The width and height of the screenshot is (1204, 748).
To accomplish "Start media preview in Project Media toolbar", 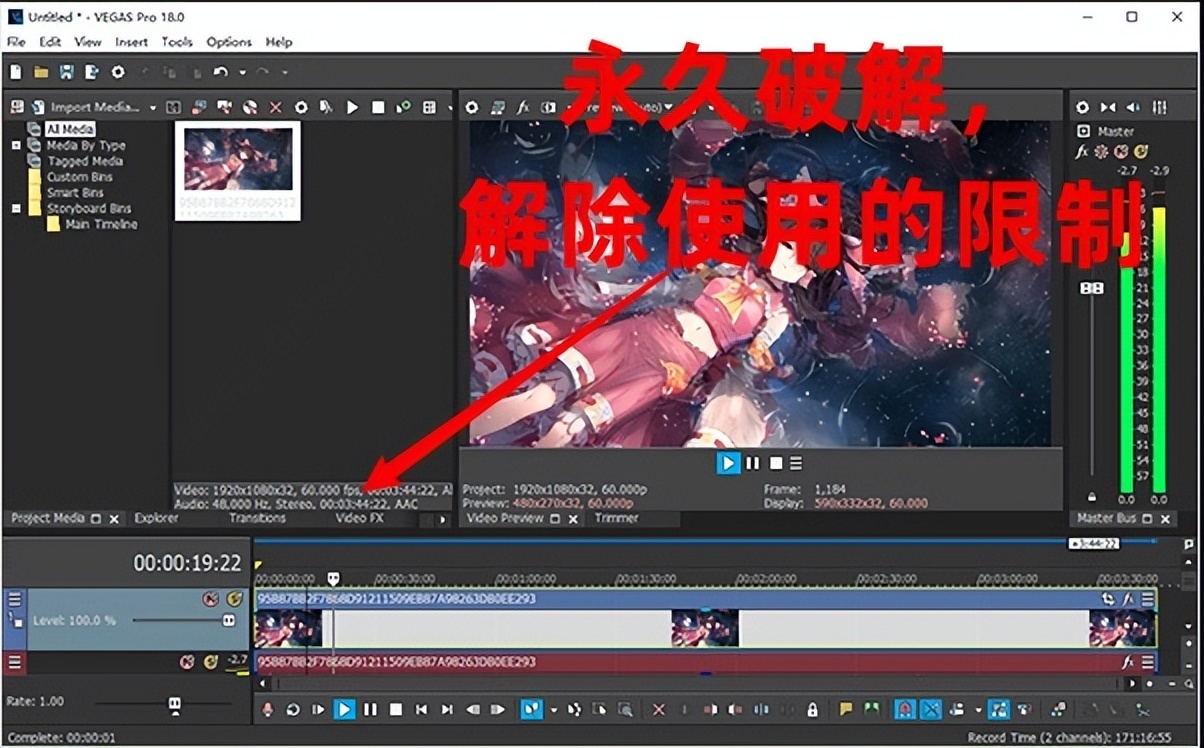I will click(352, 107).
